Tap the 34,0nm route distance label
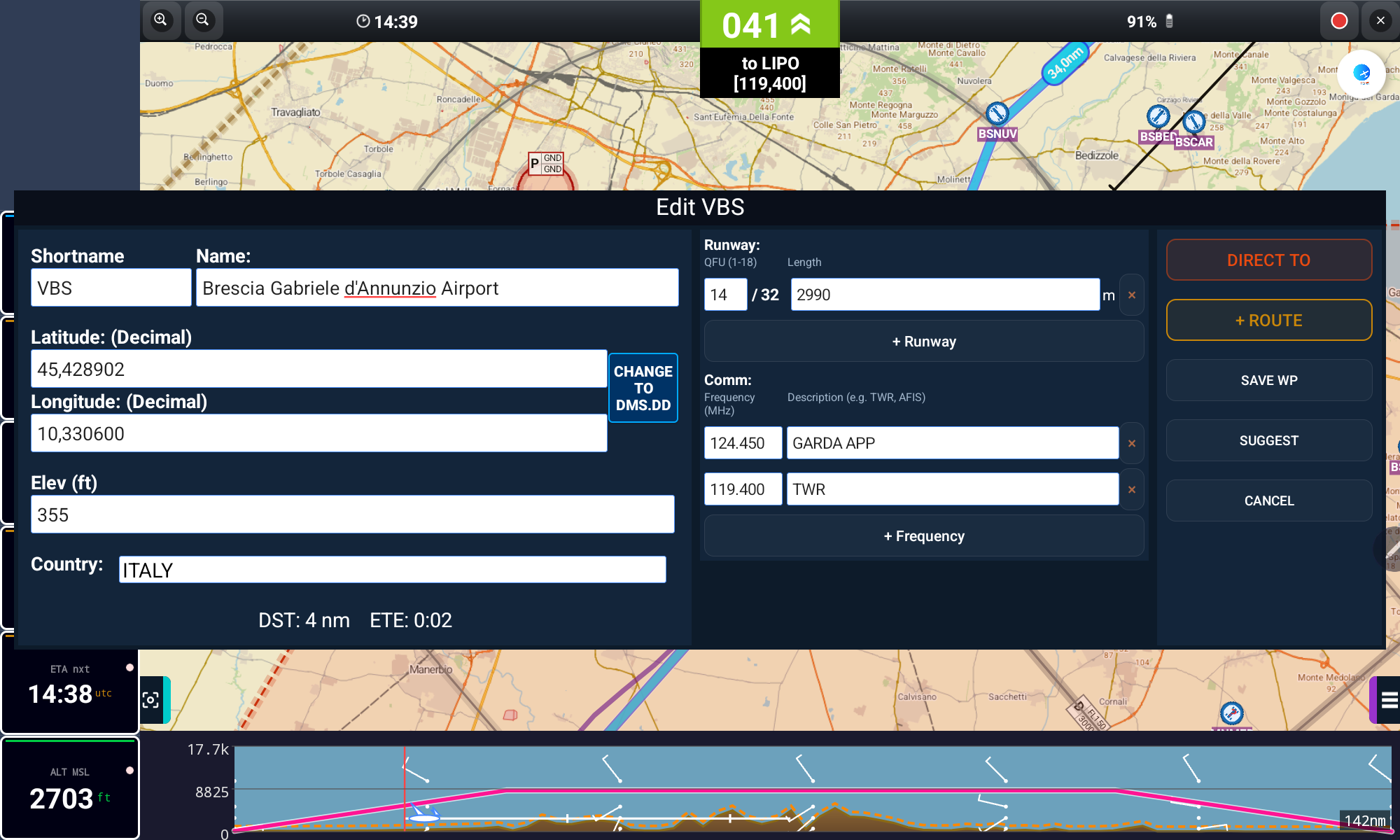The height and width of the screenshot is (840, 1400). tap(1065, 63)
